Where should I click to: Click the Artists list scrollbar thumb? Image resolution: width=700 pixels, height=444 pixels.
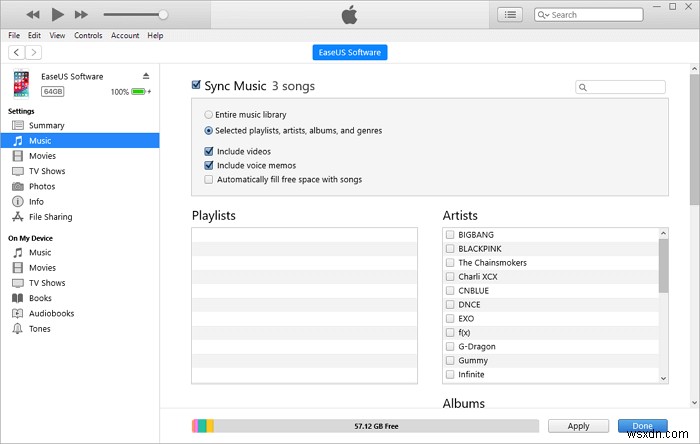click(663, 266)
